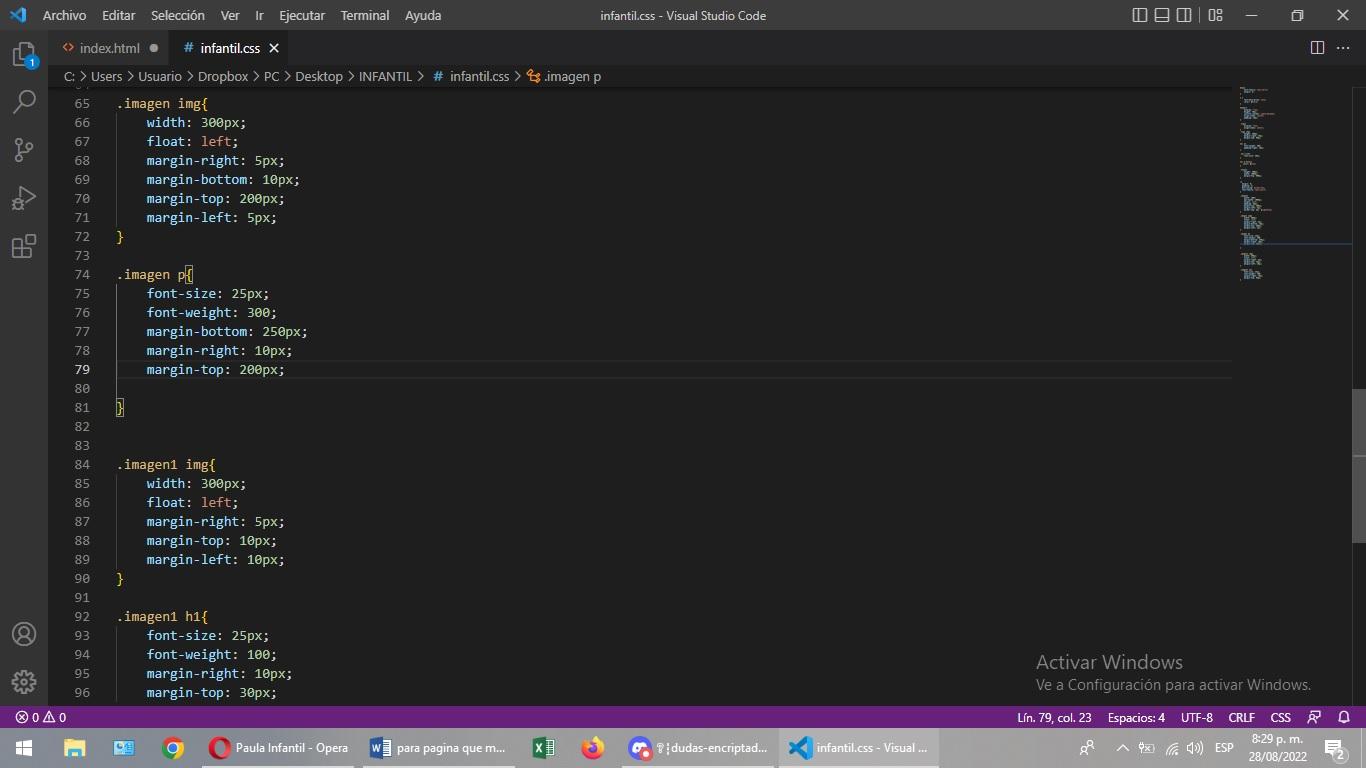Viewport: 1366px width, 768px height.
Task: Open the Customize Layout control
Action: [1215, 15]
